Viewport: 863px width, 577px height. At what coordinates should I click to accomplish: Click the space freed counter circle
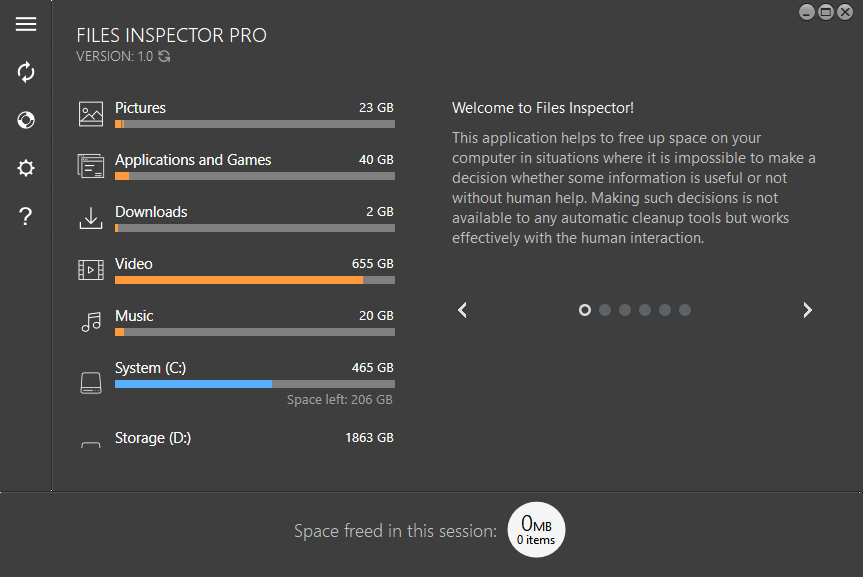(536, 531)
